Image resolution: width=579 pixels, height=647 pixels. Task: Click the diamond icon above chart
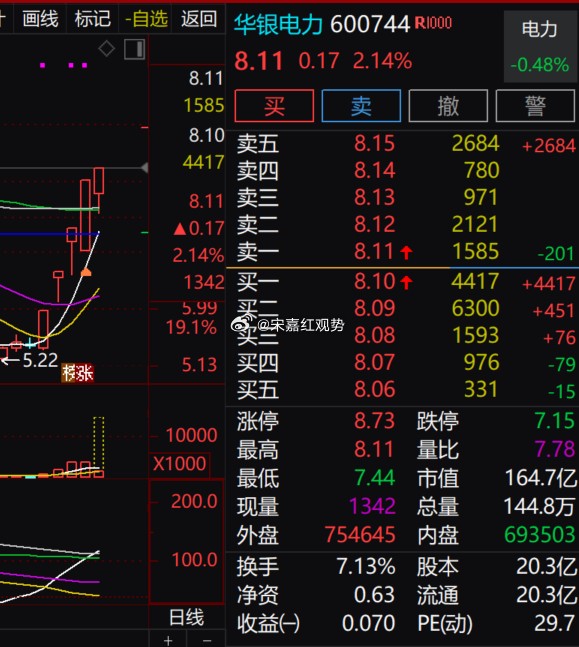(x=106, y=49)
